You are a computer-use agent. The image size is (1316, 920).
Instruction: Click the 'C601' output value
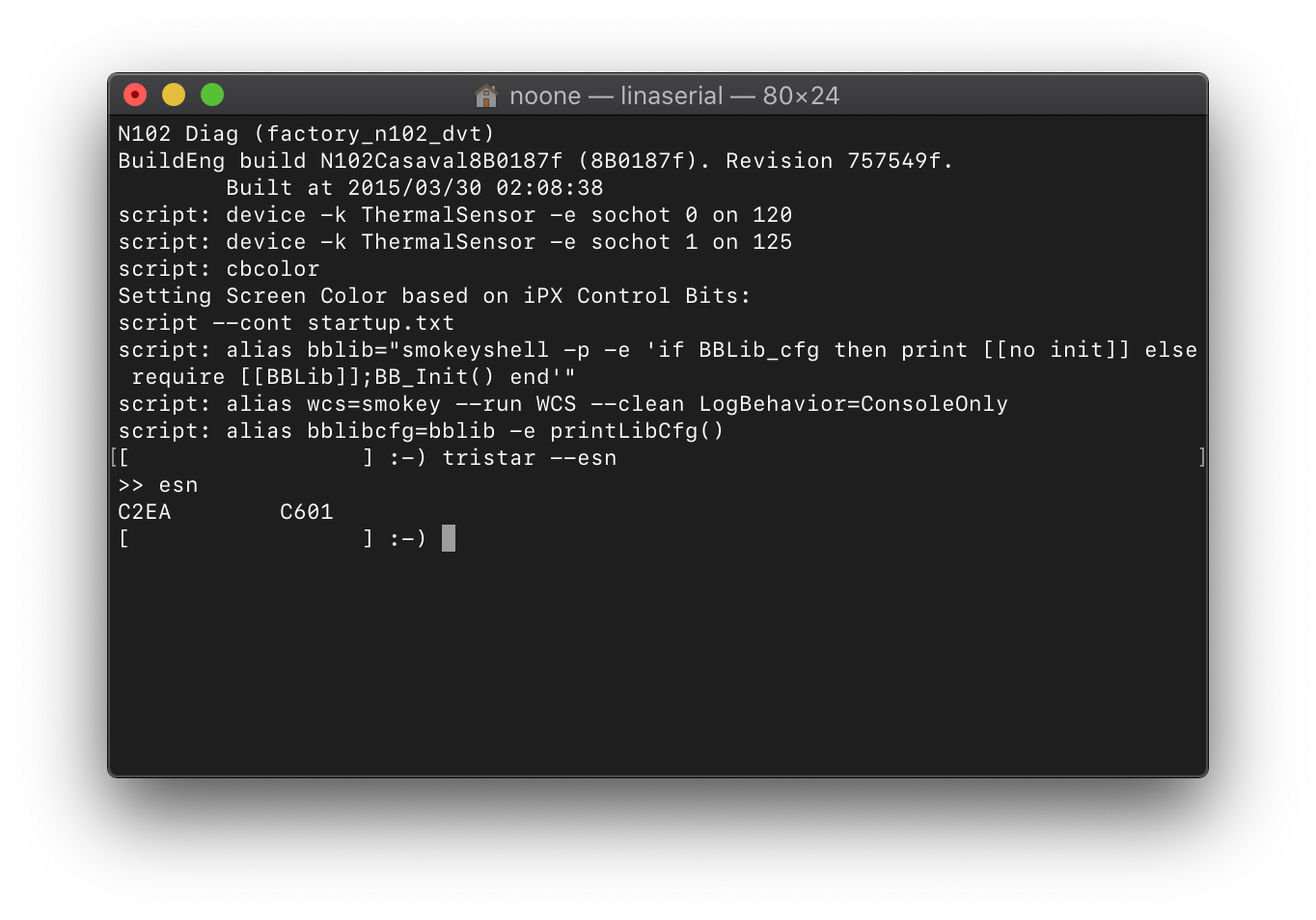click(307, 512)
